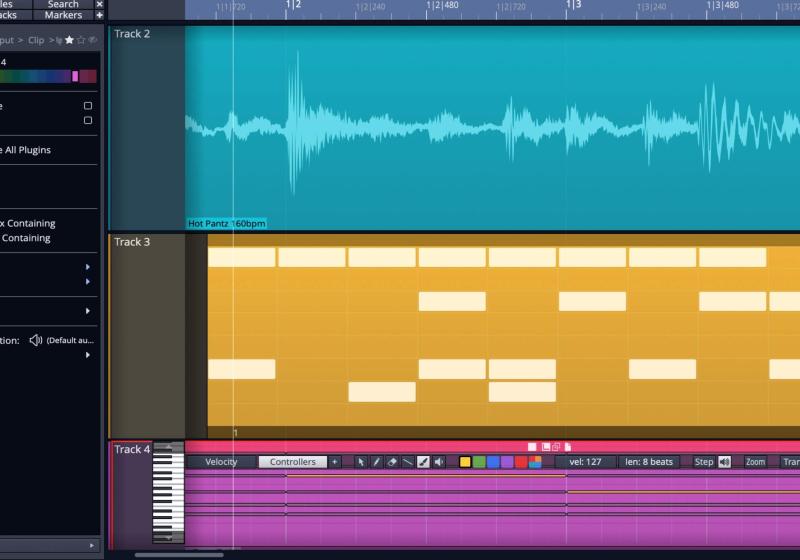Image resolution: width=800 pixels, height=560 pixels.
Task: Click the outlined star icon
Action: tap(81, 40)
